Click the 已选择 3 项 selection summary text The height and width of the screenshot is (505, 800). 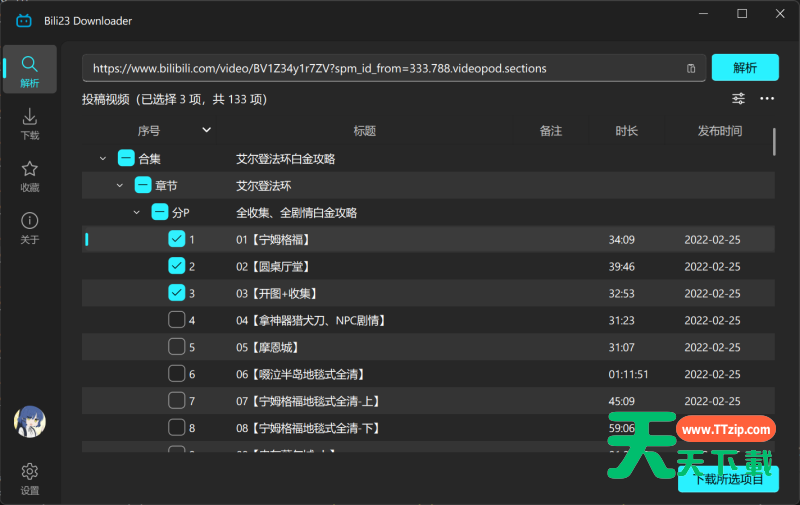click(x=172, y=99)
